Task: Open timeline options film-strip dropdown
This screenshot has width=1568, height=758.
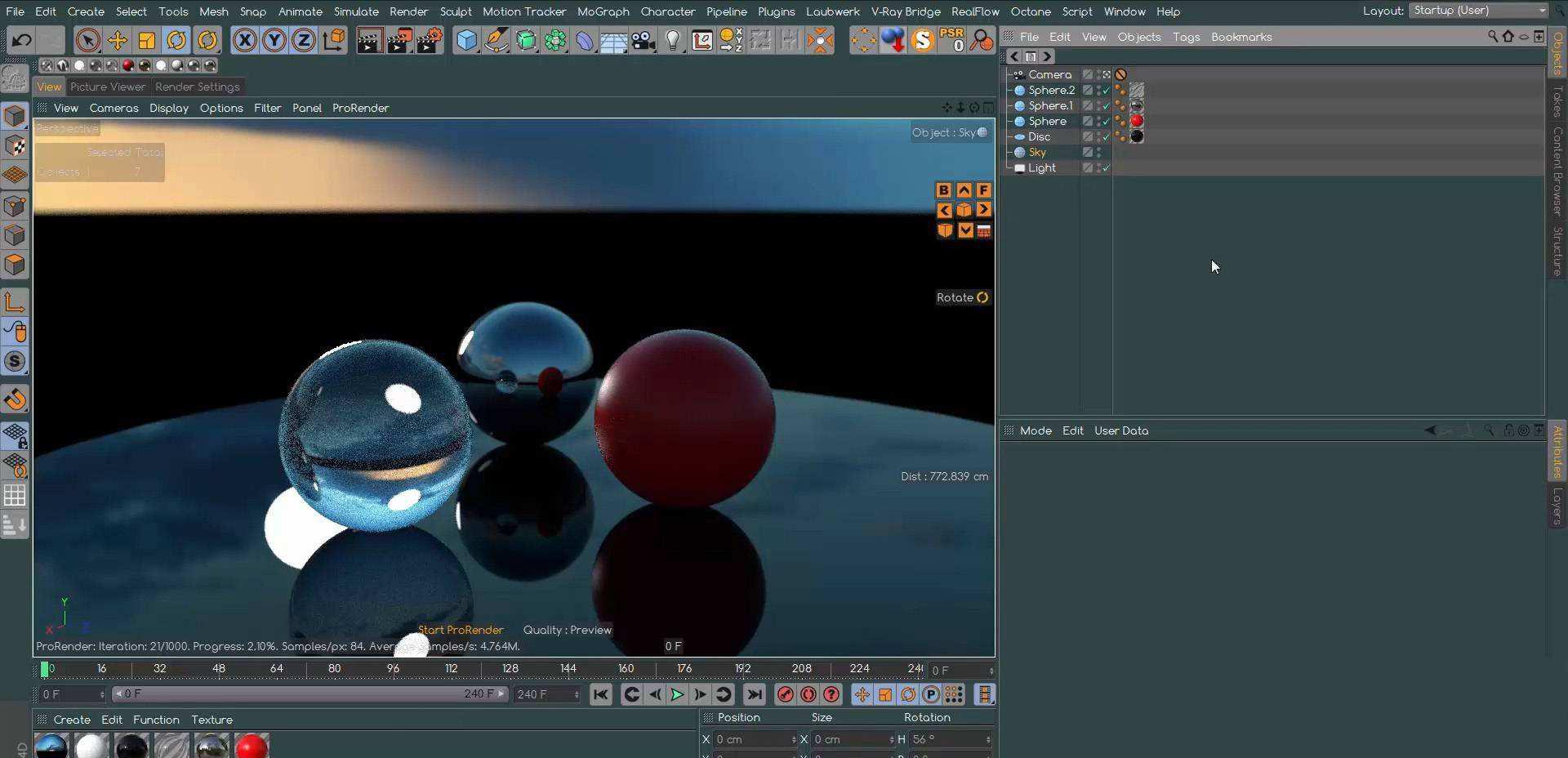Action: (985, 694)
